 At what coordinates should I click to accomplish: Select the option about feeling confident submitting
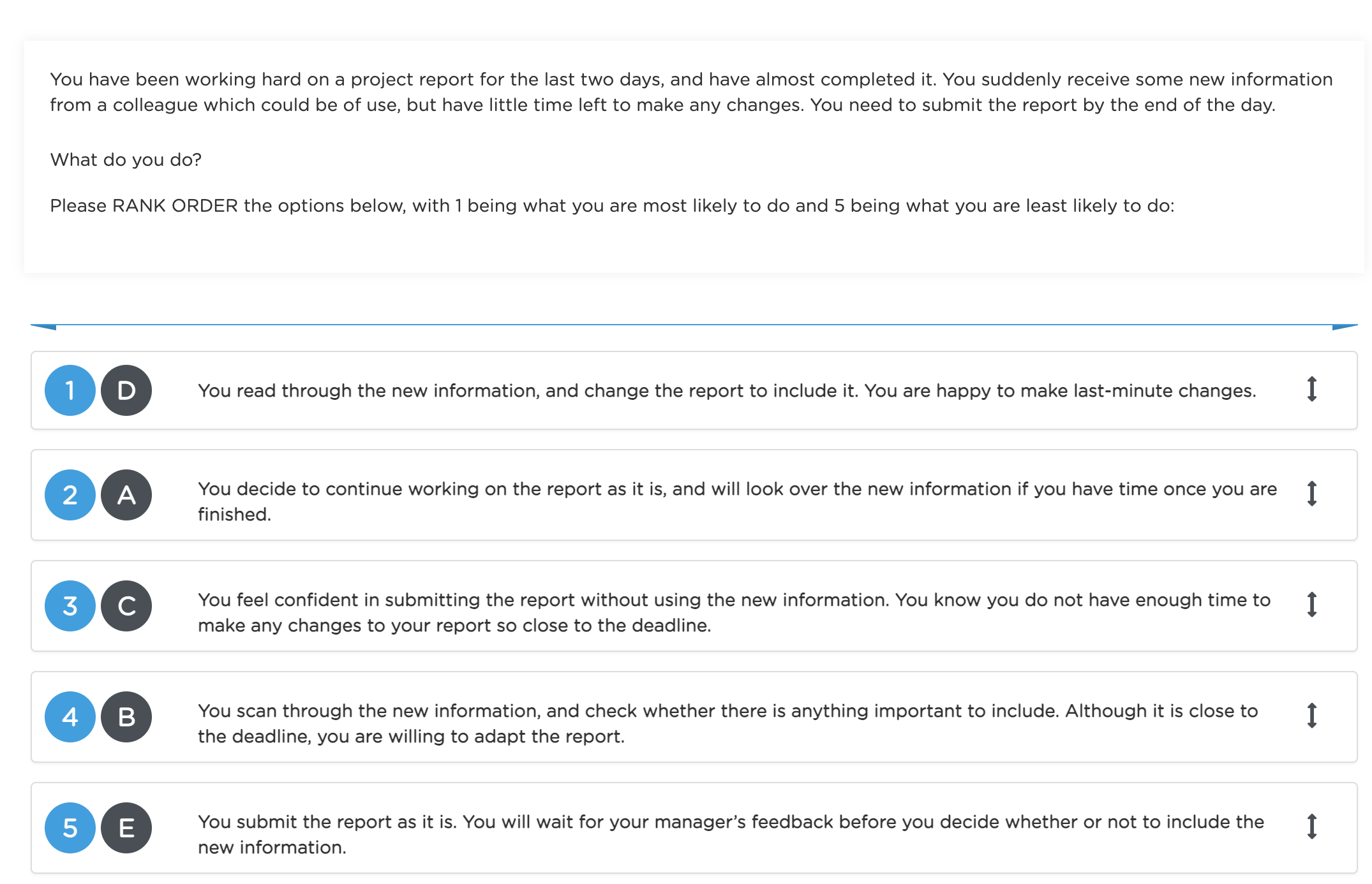(694, 606)
